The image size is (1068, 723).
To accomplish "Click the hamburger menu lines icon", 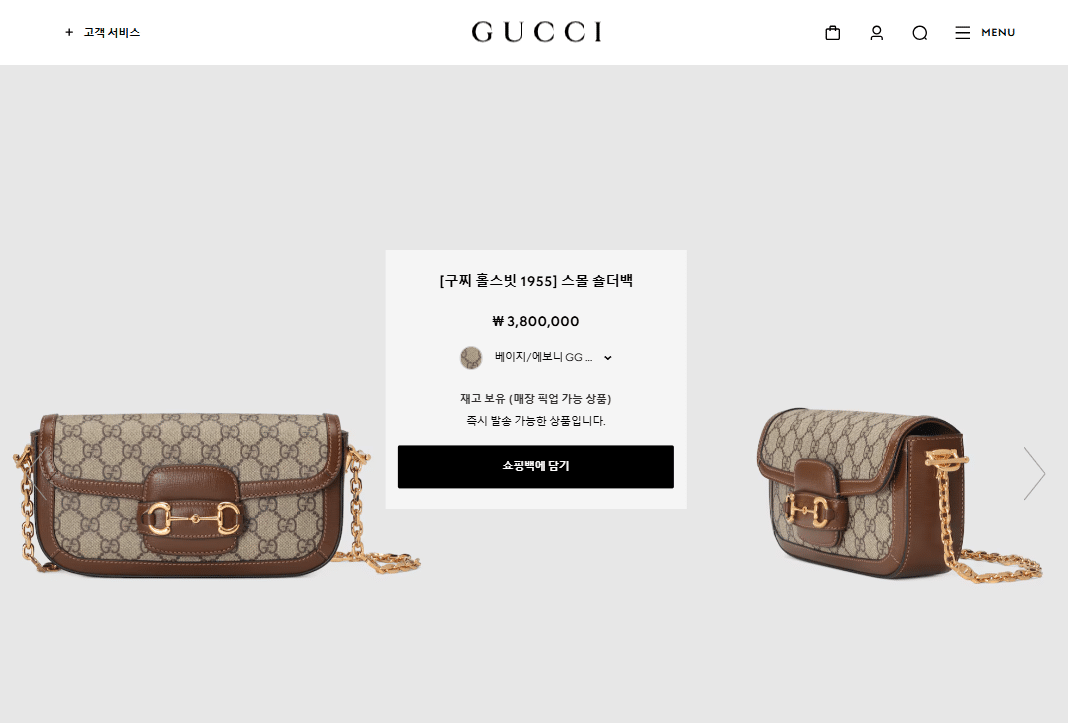I will point(962,33).
